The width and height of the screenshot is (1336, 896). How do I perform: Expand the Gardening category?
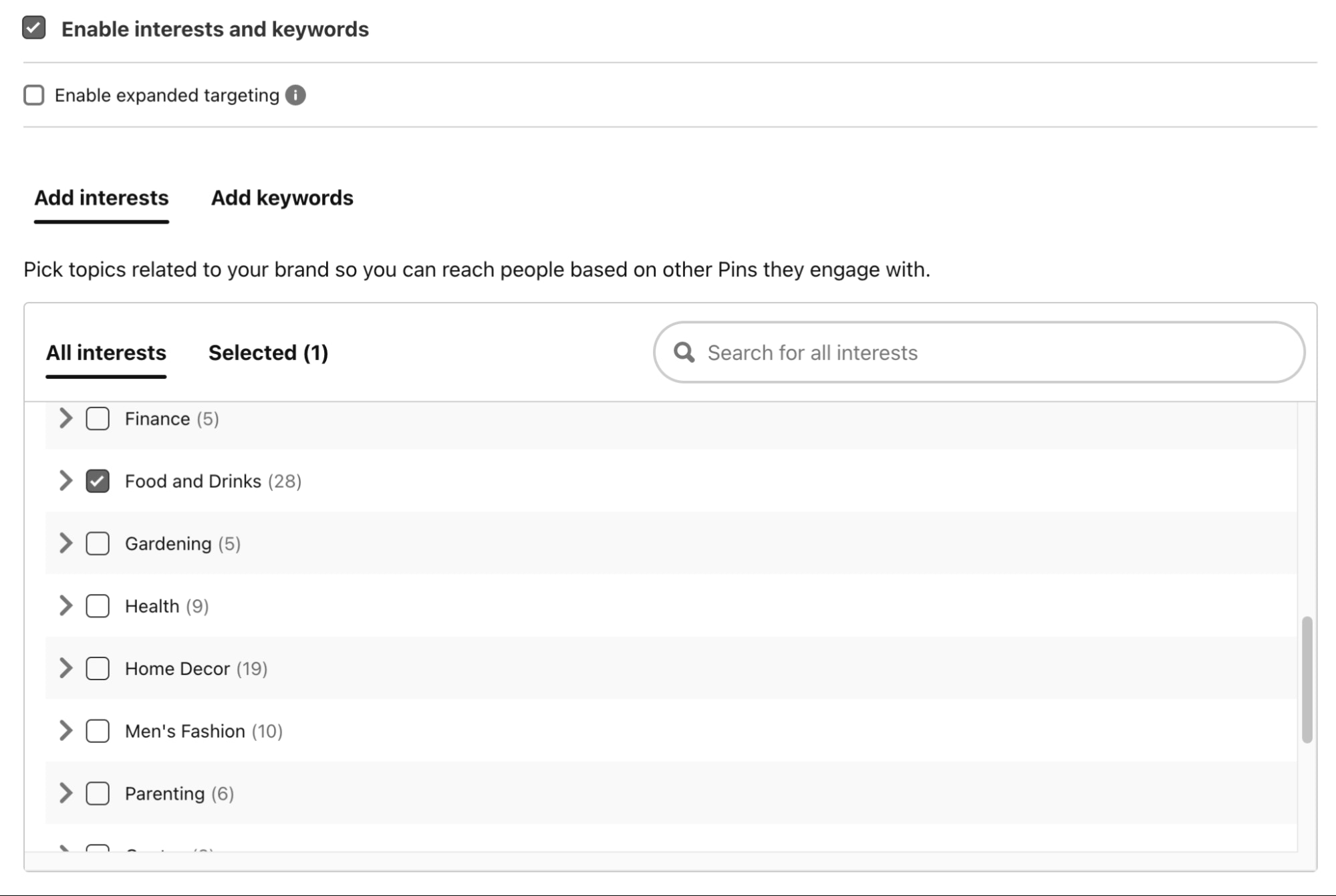click(x=65, y=544)
